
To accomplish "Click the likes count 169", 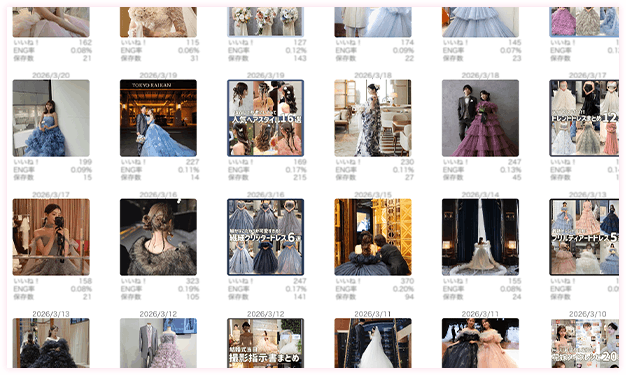I will pyautogui.click(x=300, y=162).
